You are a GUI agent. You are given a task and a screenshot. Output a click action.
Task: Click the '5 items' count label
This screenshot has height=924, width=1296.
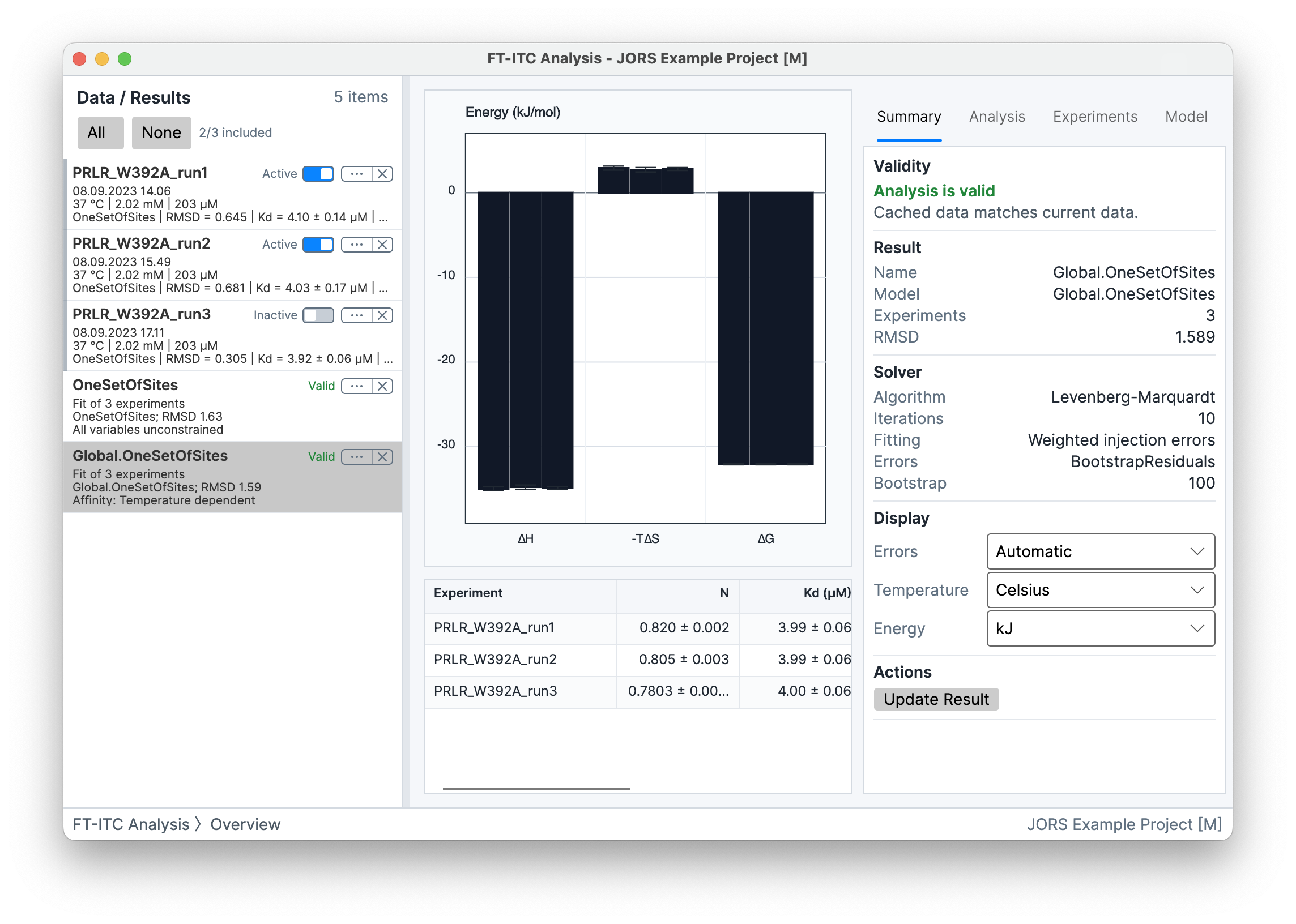(x=361, y=97)
